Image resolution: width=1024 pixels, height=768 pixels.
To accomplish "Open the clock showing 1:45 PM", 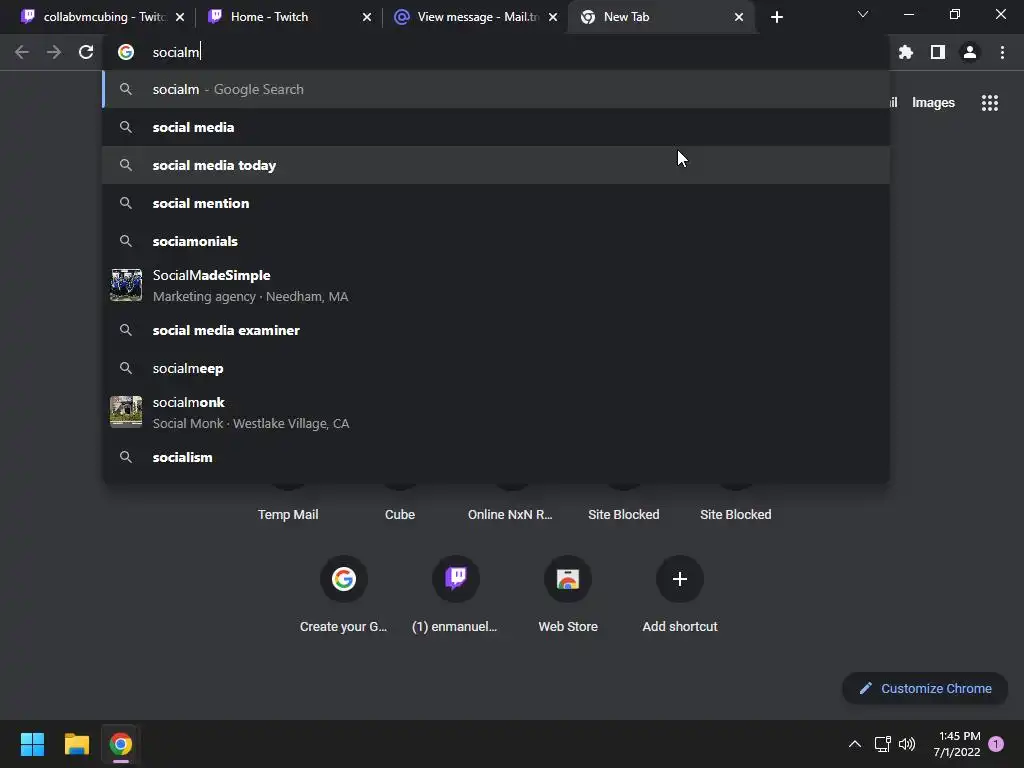I will [957, 744].
